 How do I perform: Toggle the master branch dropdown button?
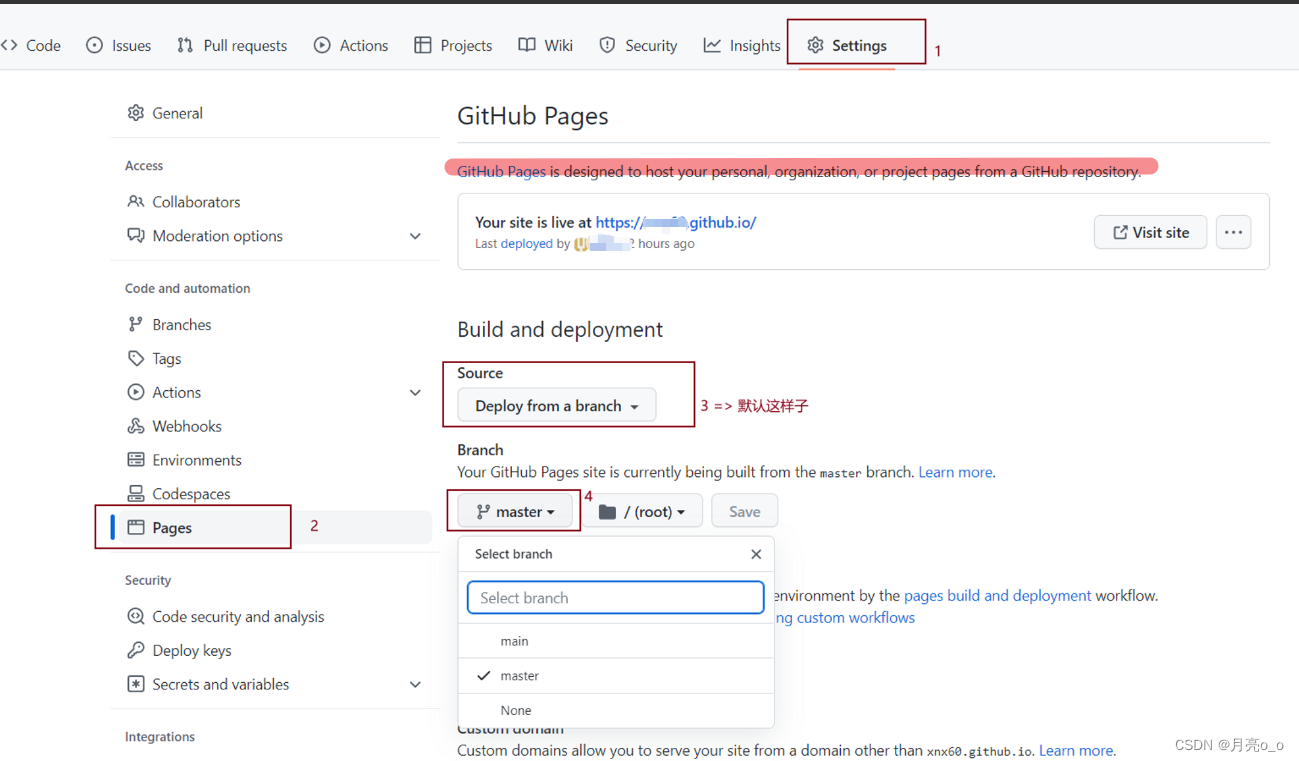(515, 511)
